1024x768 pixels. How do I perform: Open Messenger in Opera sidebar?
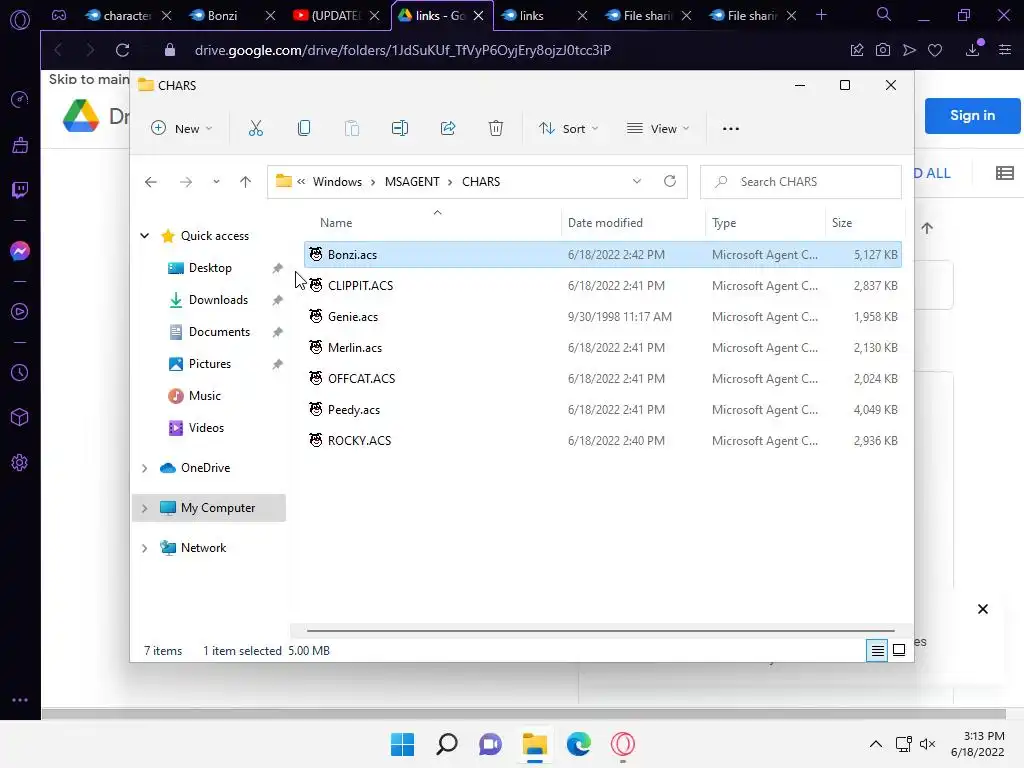point(20,251)
